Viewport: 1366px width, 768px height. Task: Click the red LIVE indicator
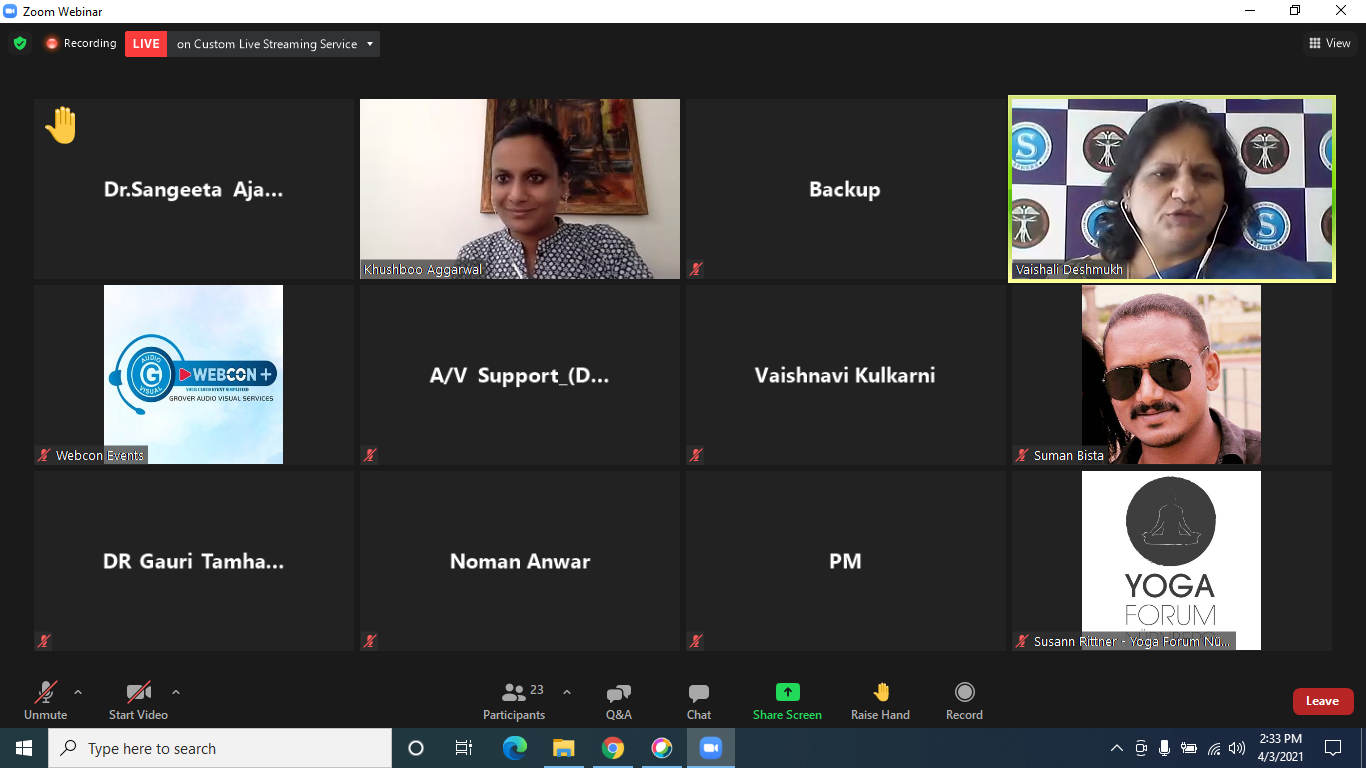[146, 44]
